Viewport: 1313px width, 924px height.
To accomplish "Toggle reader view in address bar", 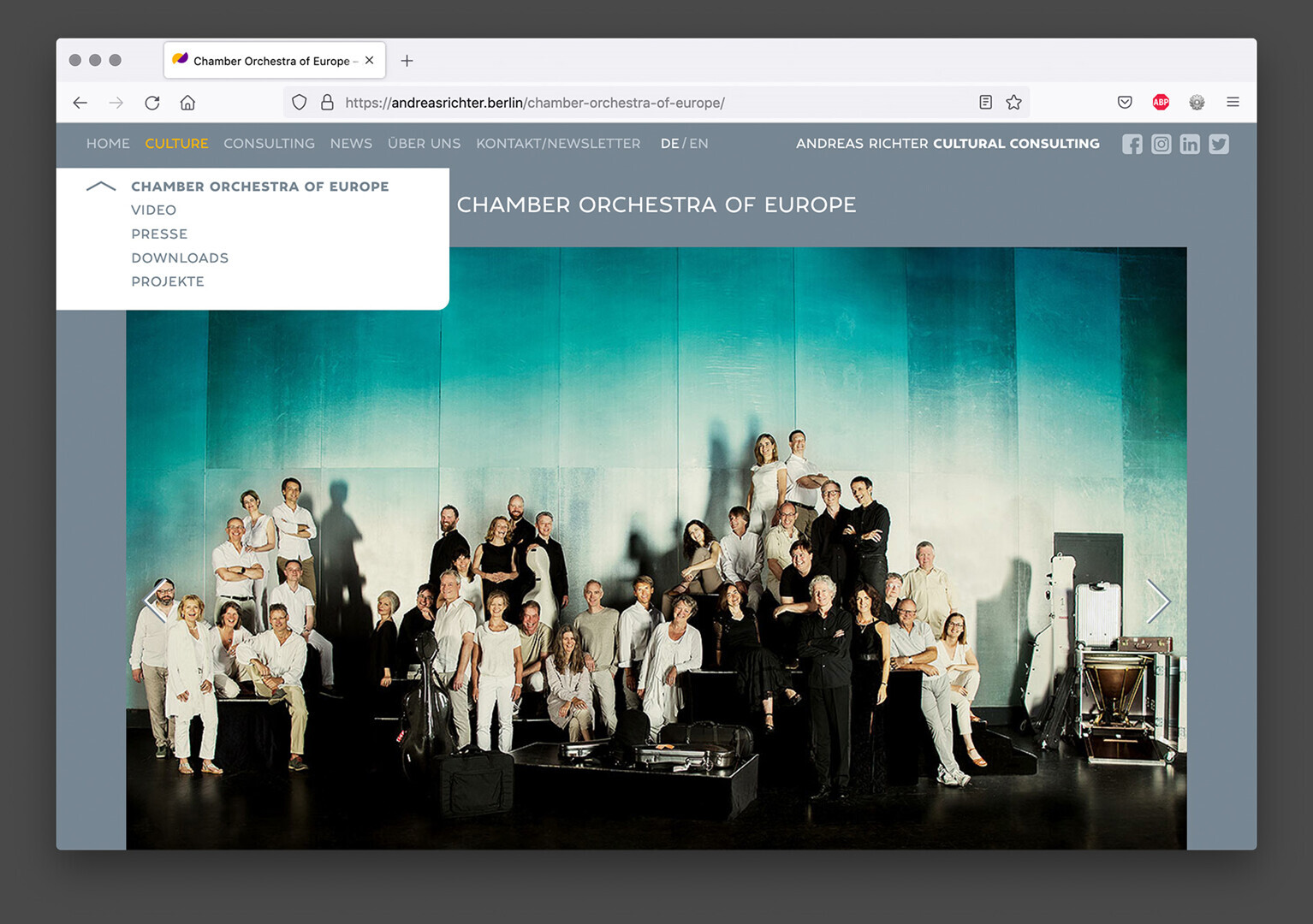I will pos(985,103).
